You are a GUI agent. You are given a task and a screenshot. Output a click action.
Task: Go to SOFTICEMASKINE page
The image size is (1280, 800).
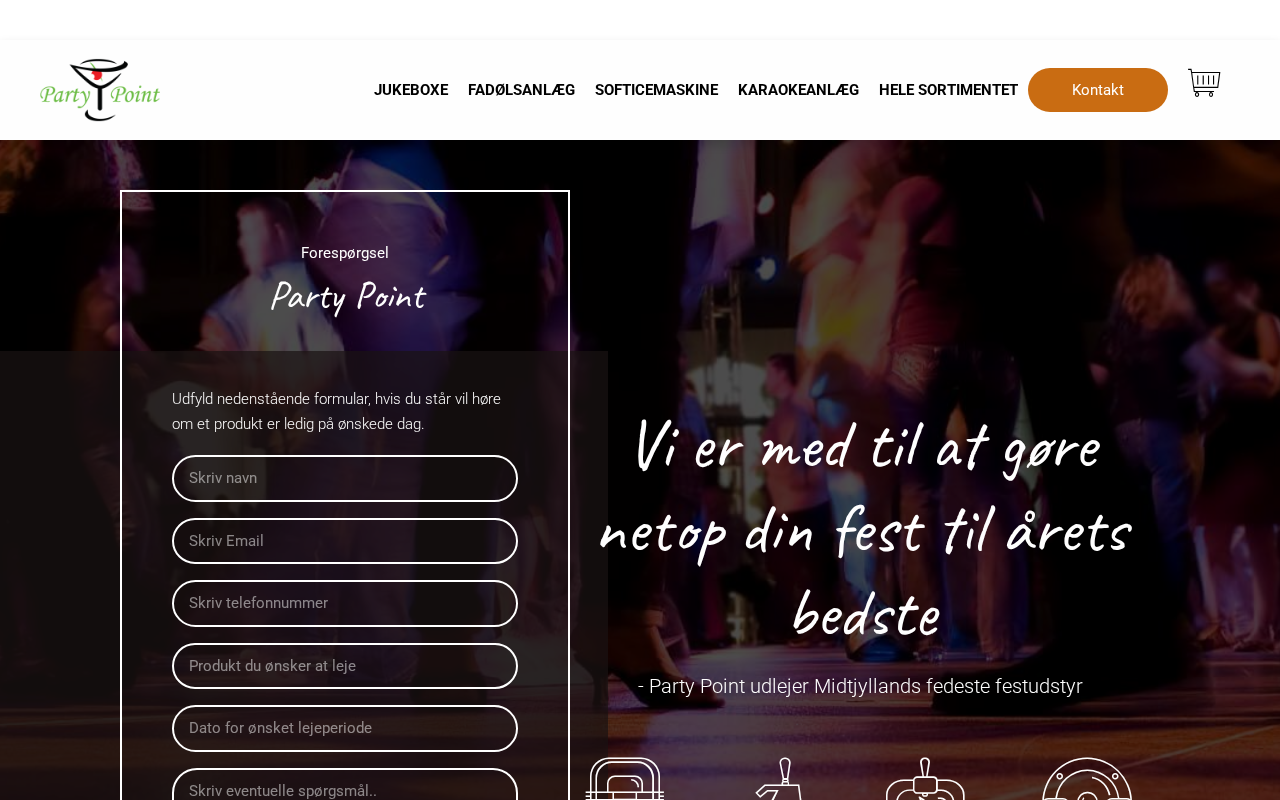pyautogui.click(x=656, y=90)
